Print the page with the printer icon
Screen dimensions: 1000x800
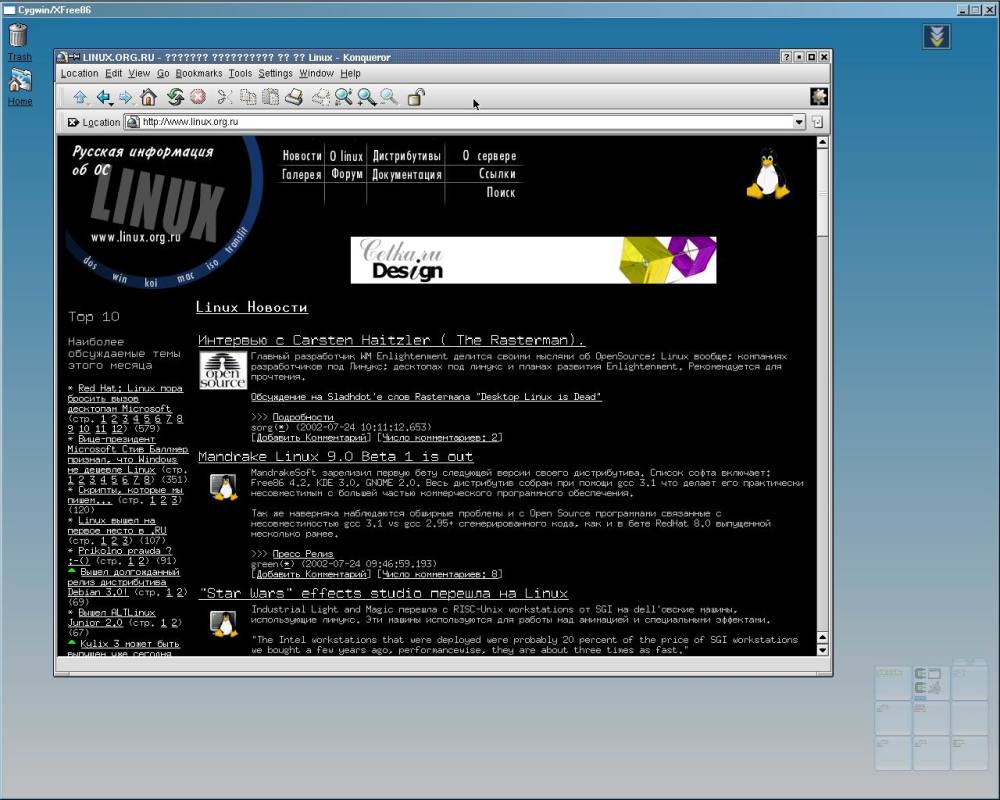[x=293, y=97]
